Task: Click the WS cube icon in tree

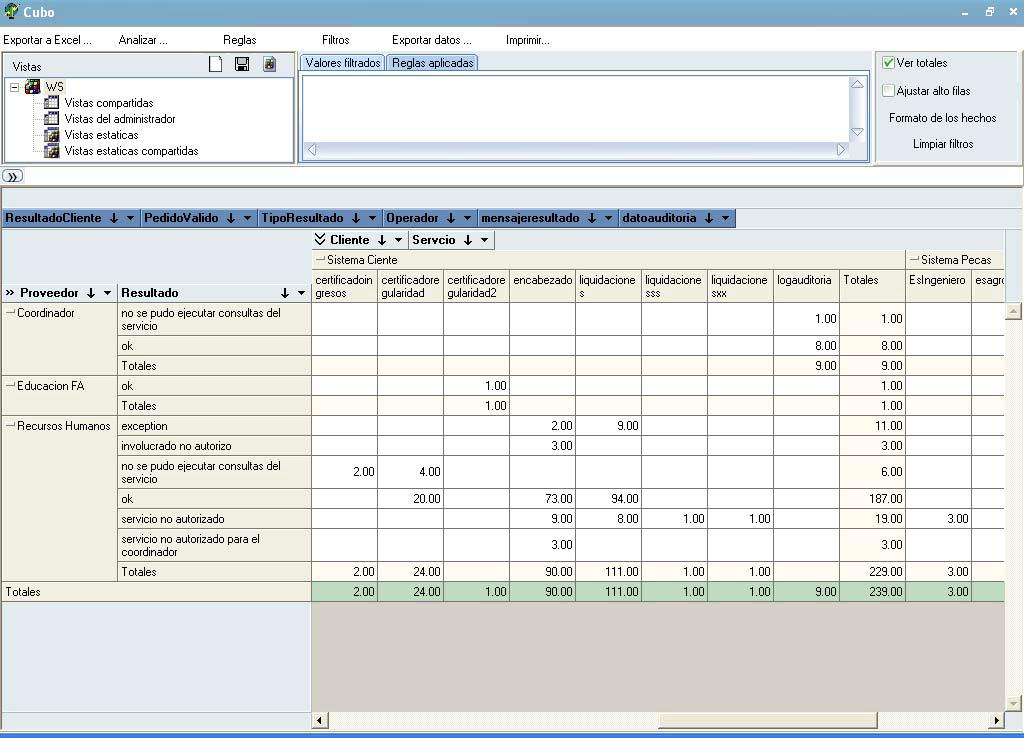Action: (32, 87)
